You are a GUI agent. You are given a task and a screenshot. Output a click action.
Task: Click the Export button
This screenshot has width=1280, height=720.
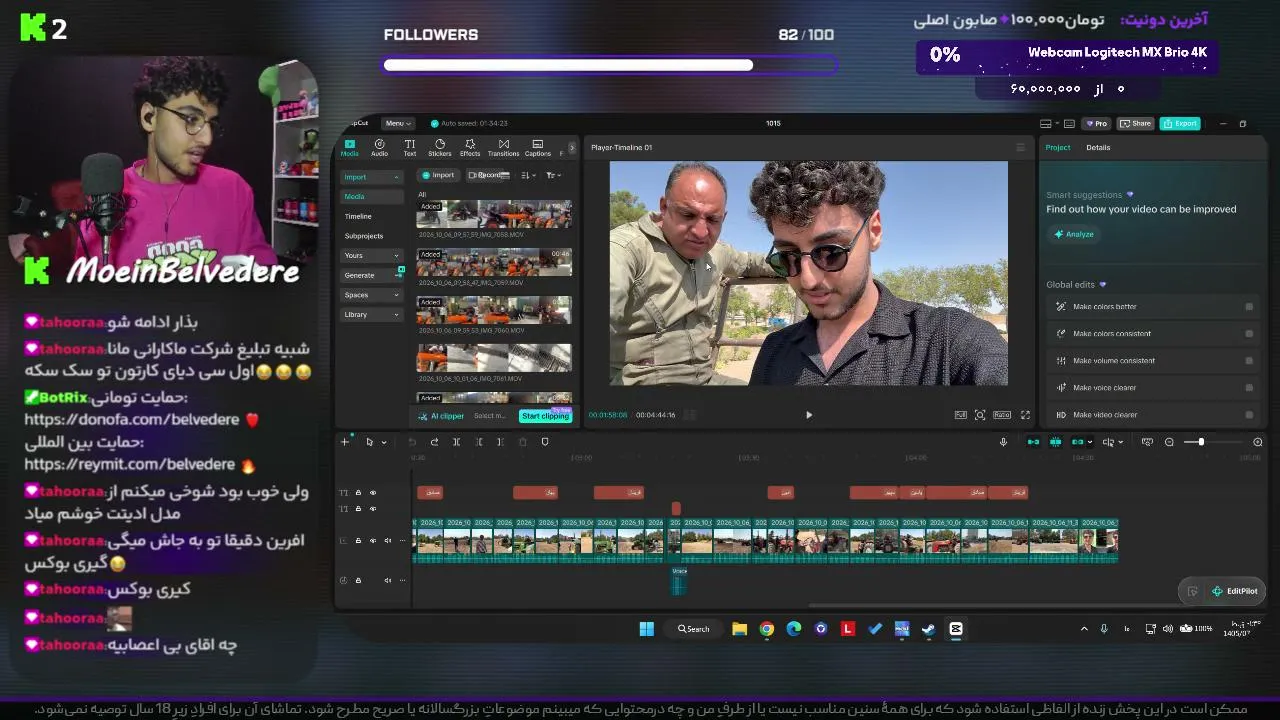[x=1181, y=124]
